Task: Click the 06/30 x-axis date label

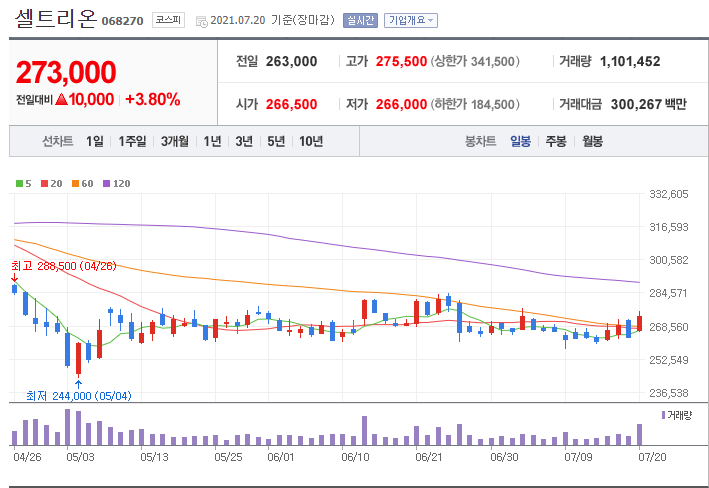Action: click(x=505, y=457)
